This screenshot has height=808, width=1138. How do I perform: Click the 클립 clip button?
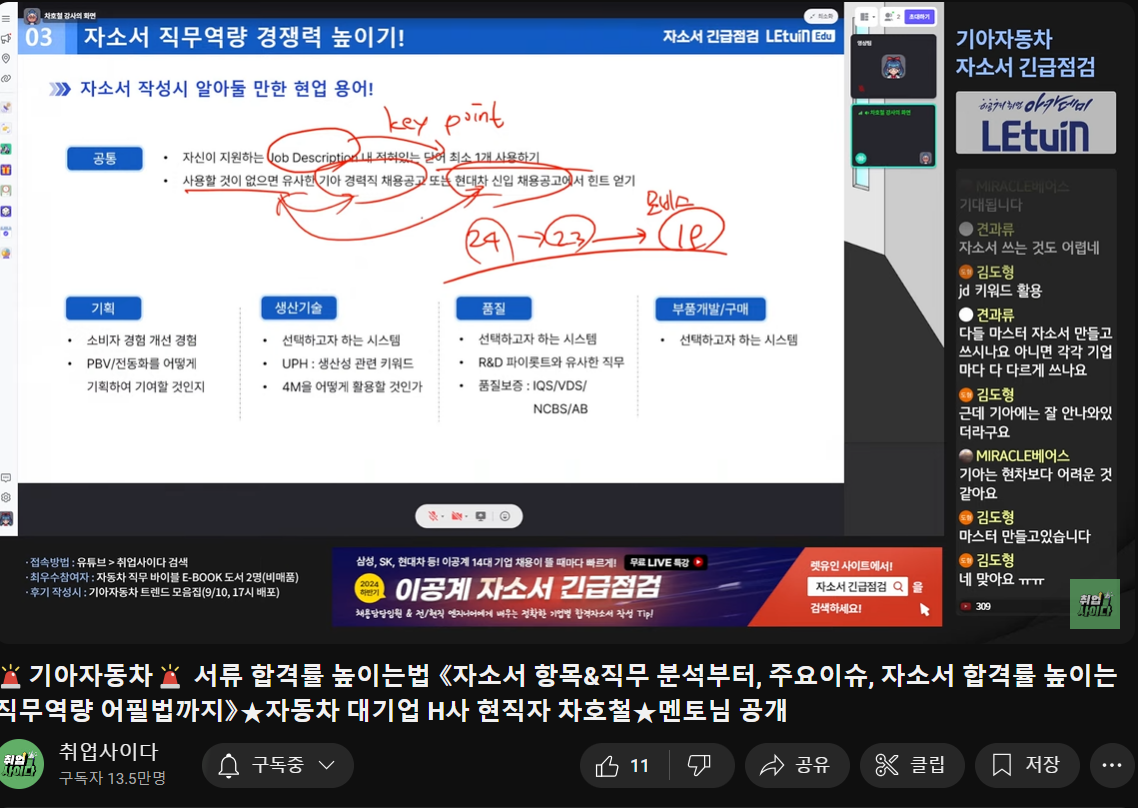[912, 765]
